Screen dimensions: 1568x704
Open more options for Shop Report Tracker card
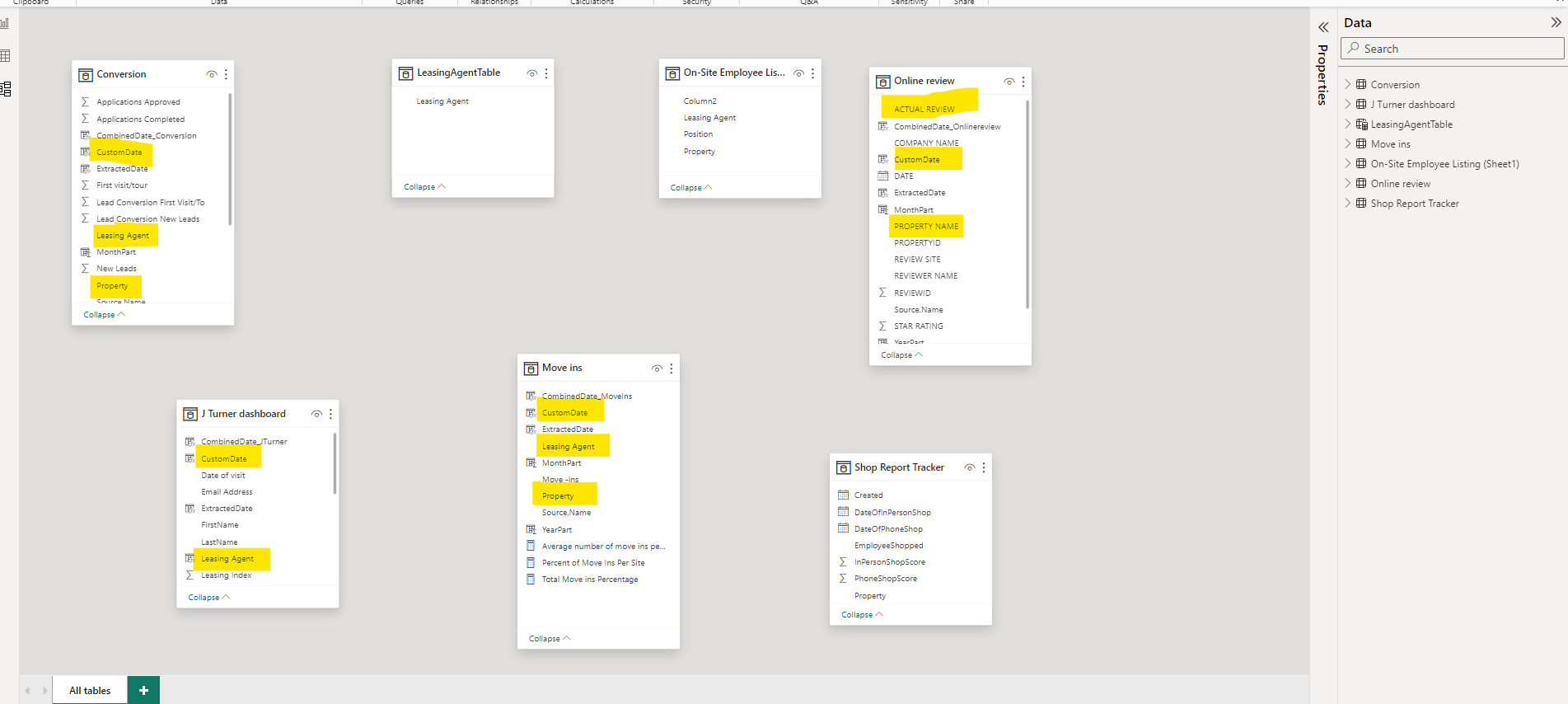tap(984, 467)
